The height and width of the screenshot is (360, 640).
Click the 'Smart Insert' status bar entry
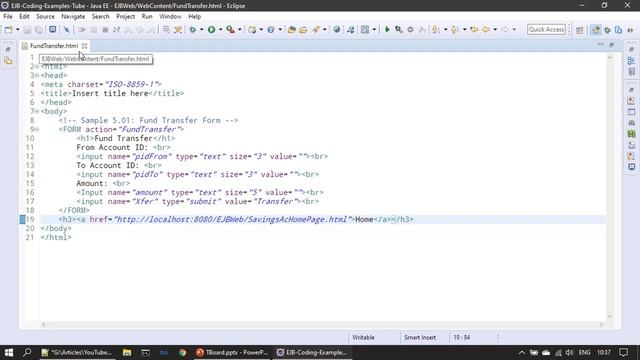420,338
